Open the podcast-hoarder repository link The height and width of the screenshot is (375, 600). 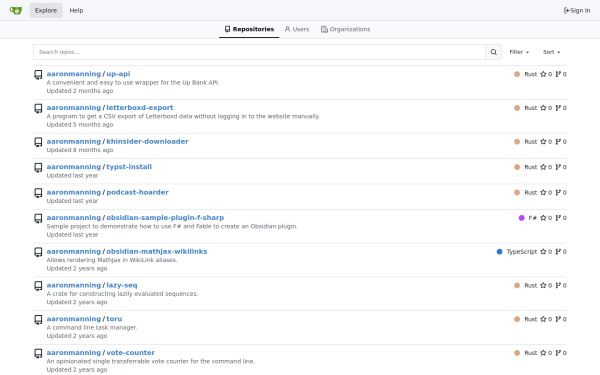[x=137, y=192]
